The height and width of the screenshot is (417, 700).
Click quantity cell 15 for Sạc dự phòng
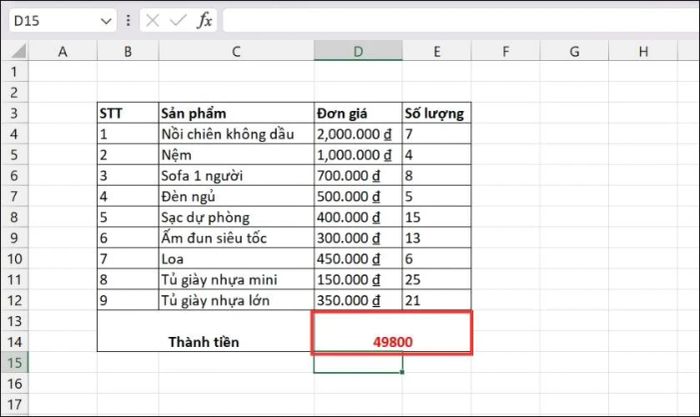[437, 217]
